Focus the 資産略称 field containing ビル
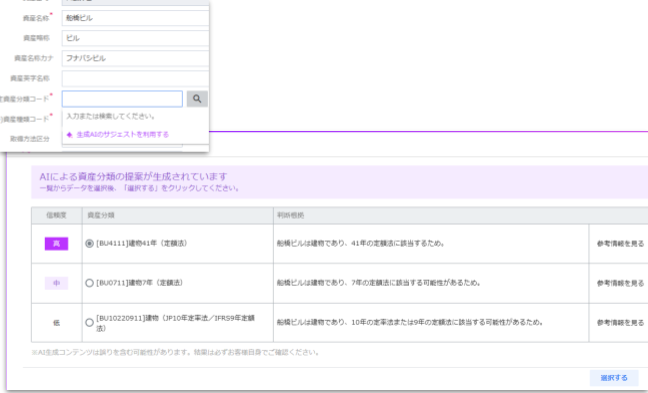 tap(136, 38)
